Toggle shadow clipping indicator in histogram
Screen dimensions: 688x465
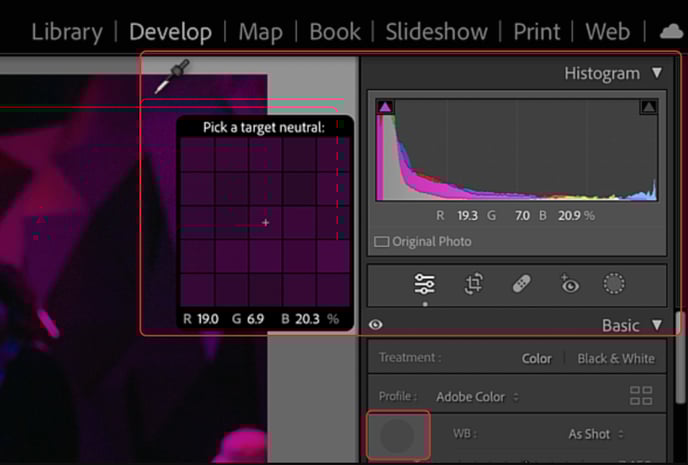385,107
